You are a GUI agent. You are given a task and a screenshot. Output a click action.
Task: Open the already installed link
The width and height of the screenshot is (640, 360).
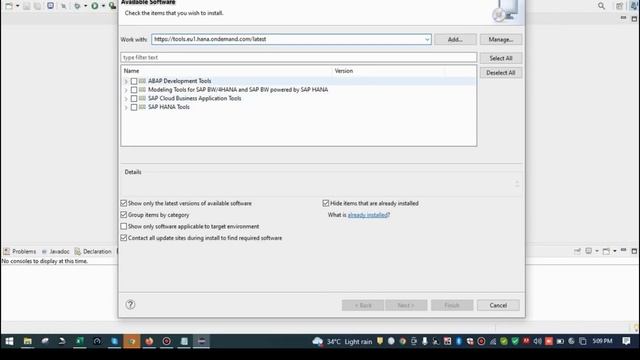click(x=367, y=215)
